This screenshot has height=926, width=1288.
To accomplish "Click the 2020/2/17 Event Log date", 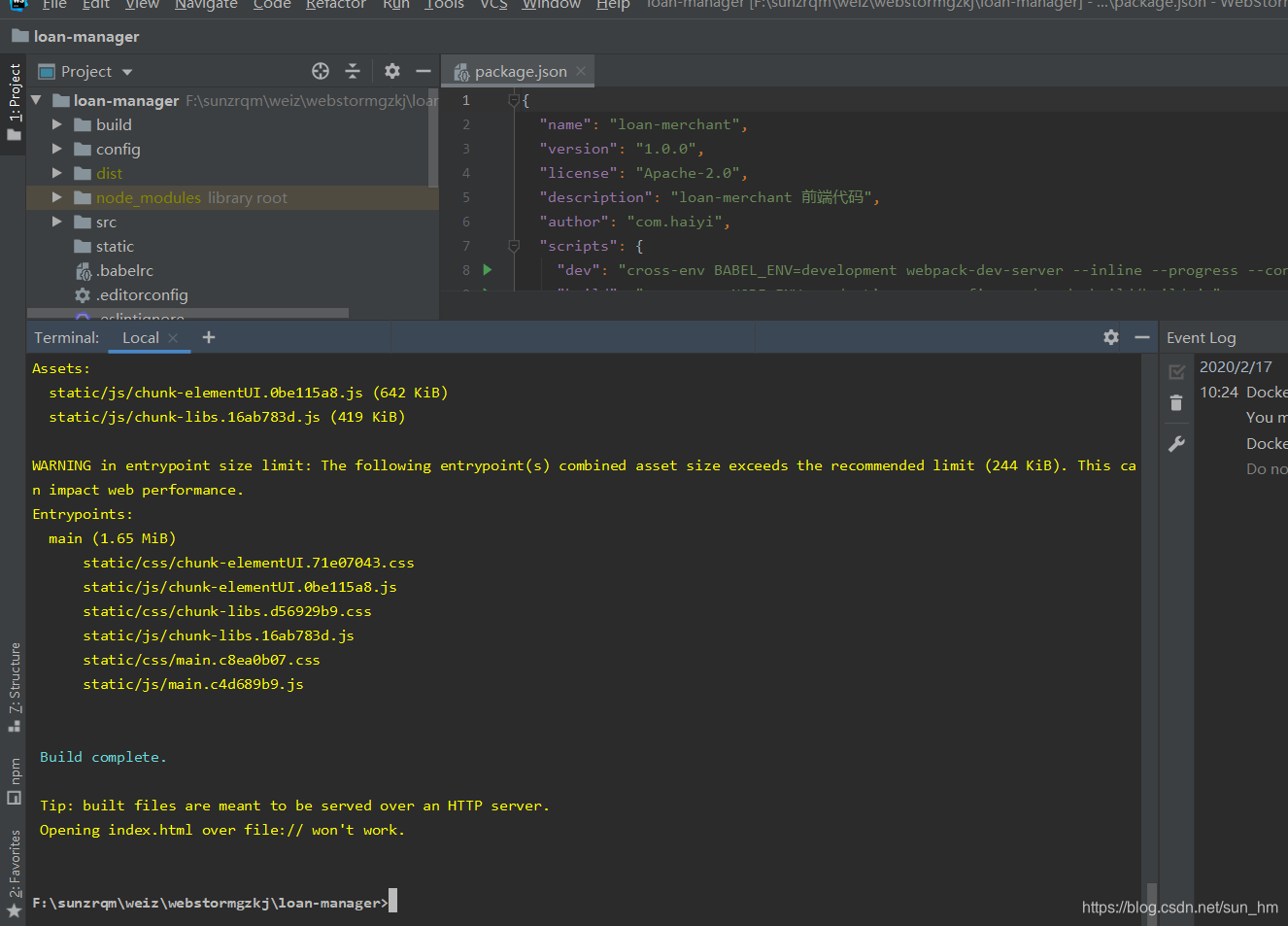I will coord(1236,366).
